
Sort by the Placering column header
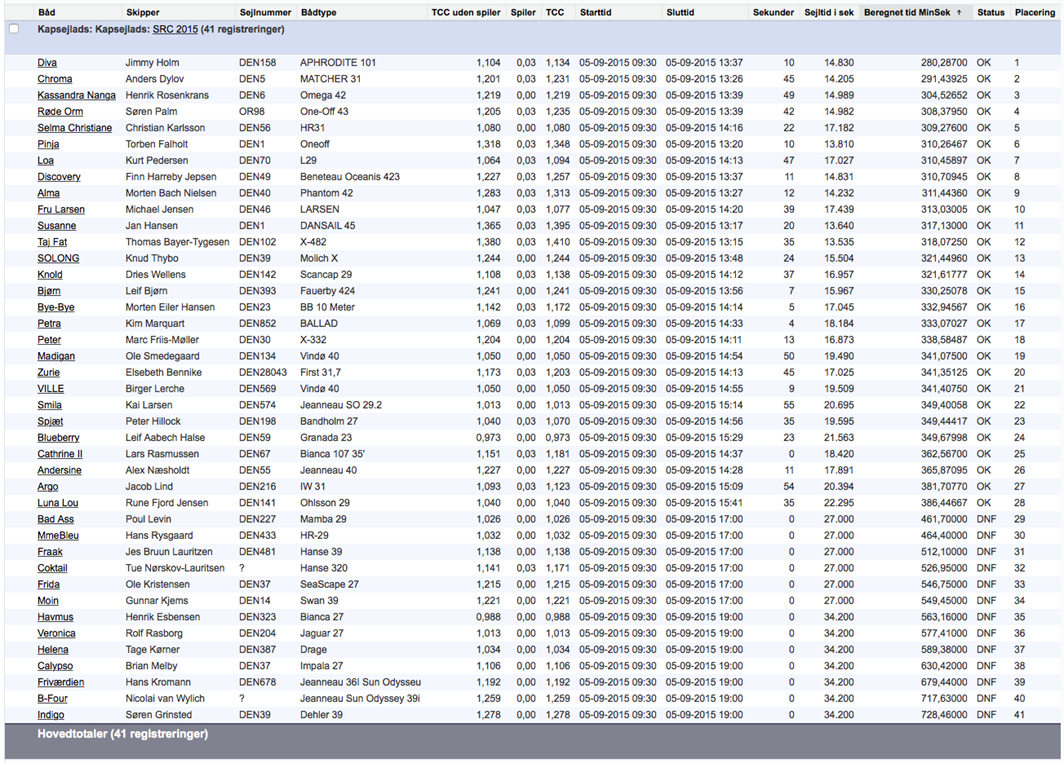1035,12
